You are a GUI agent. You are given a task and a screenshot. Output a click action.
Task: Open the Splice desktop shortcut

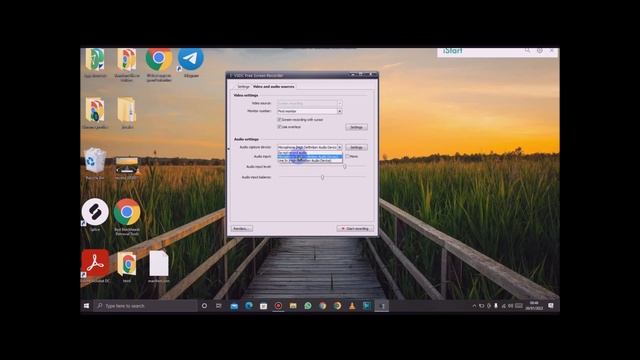[x=95, y=214]
